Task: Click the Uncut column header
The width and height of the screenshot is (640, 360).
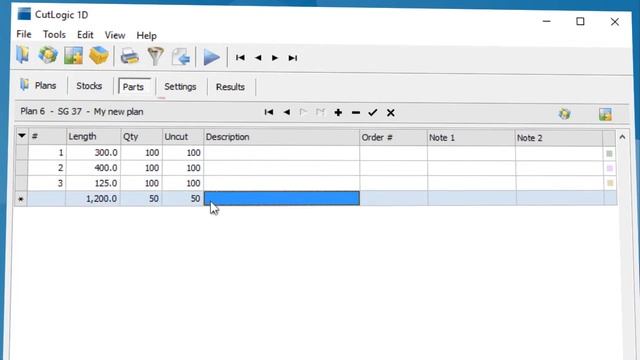Action: pos(183,137)
